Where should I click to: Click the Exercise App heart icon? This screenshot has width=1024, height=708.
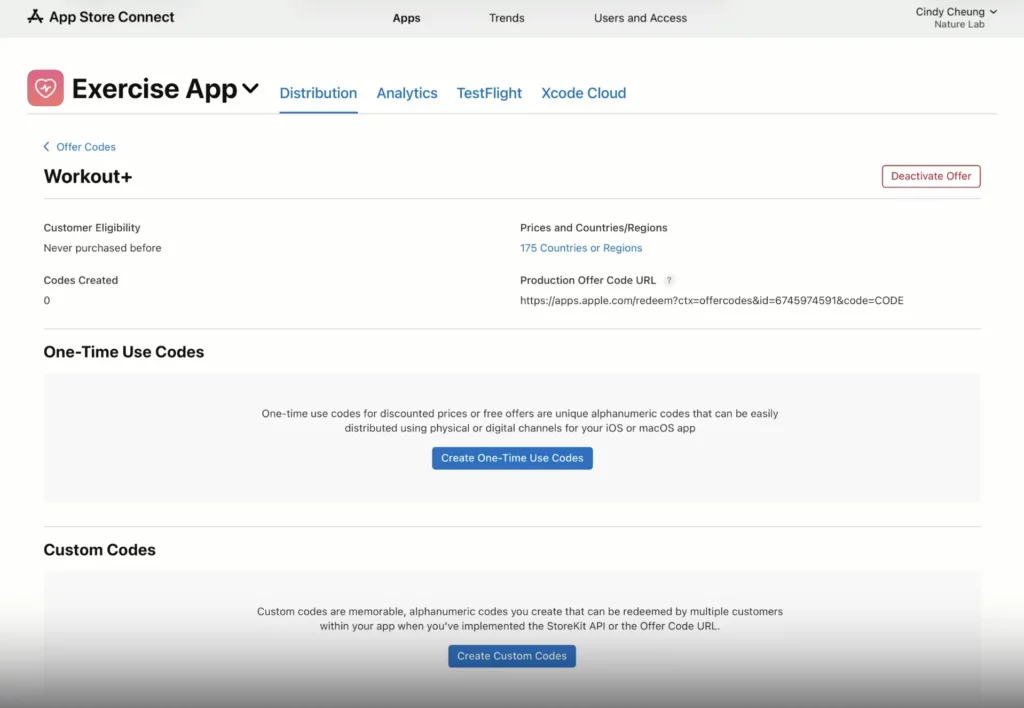pyautogui.click(x=46, y=88)
